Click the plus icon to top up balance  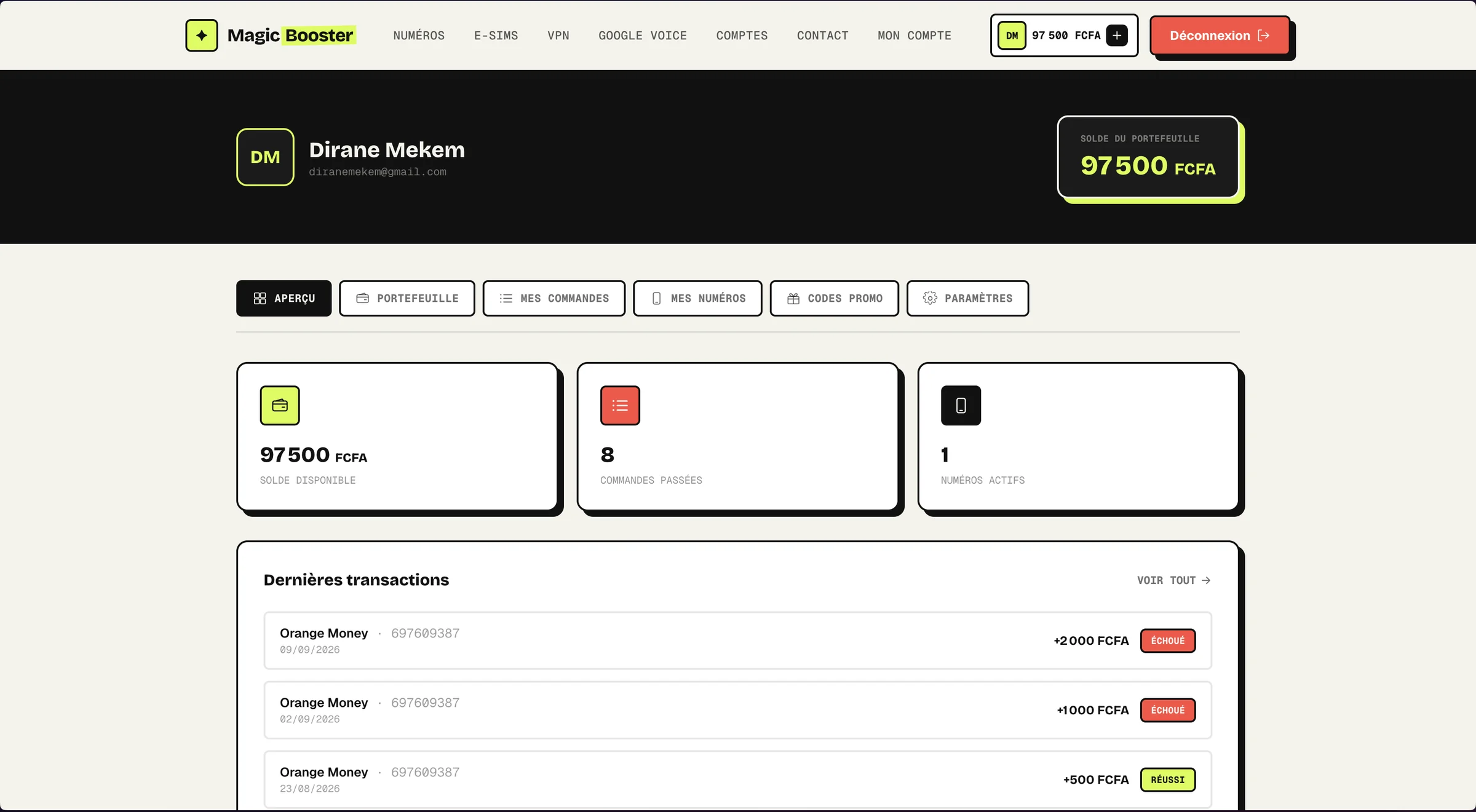click(1117, 35)
